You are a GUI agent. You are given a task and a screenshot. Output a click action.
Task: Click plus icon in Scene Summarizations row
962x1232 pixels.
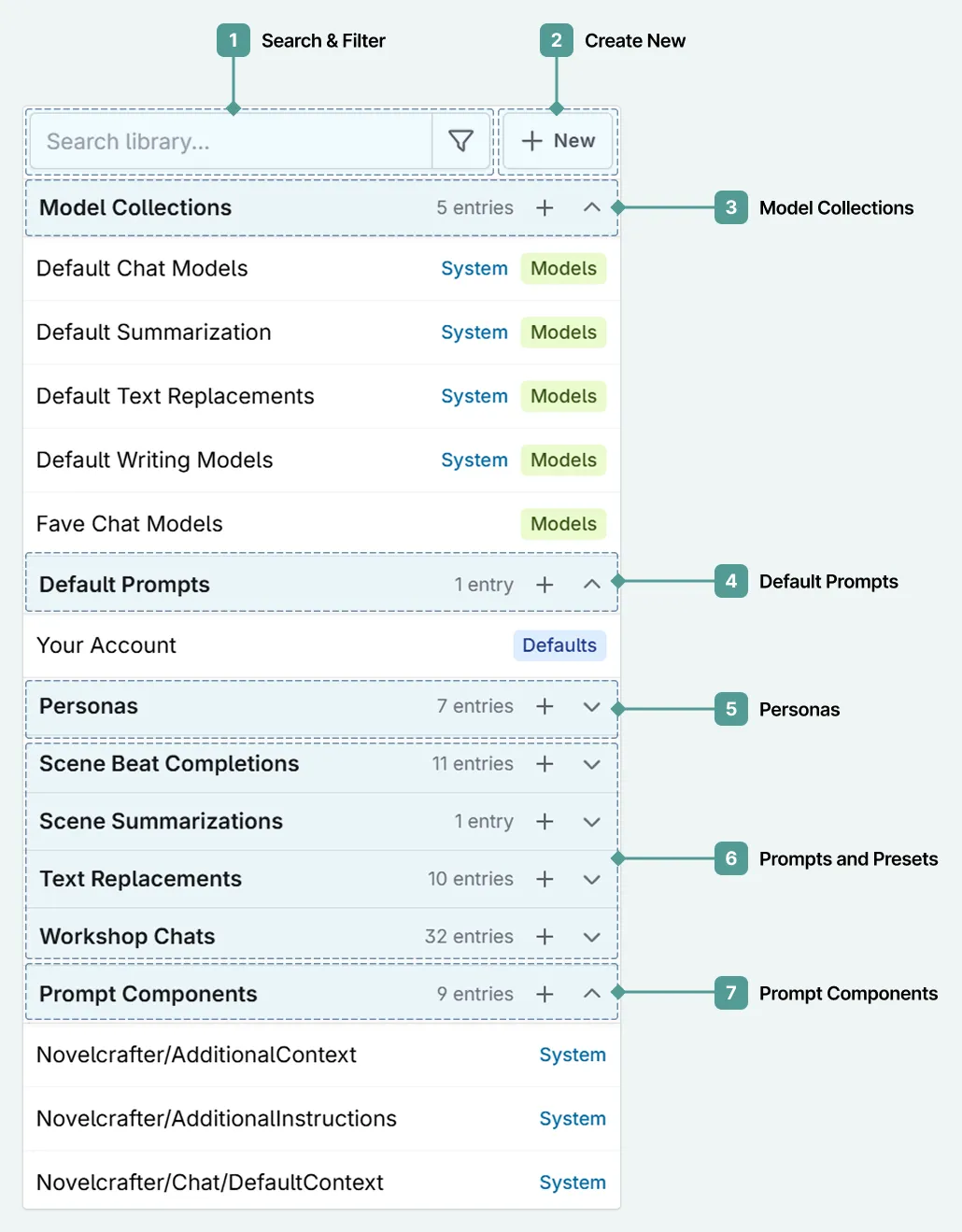click(545, 822)
